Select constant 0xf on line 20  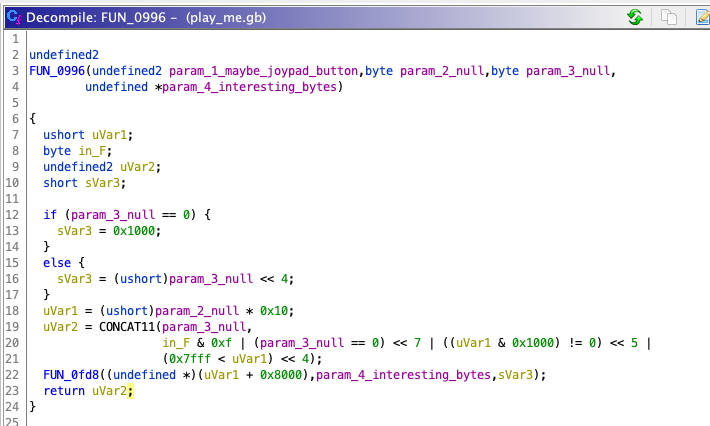point(221,343)
